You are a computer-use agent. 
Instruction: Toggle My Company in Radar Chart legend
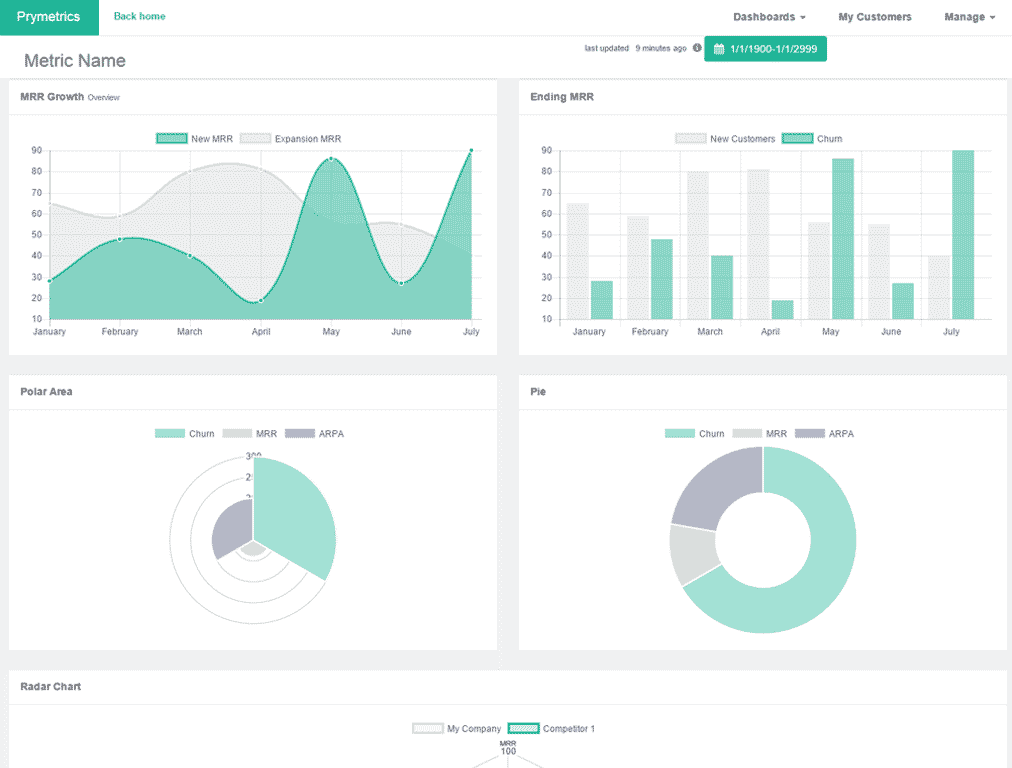tap(457, 729)
